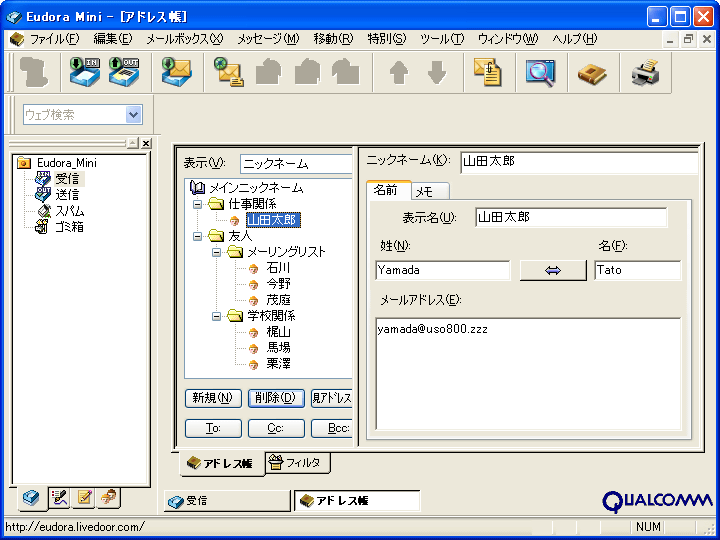Click the grayed up arrow toolbar icon
The height and width of the screenshot is (540, 720).
pyautogui.click(x=399, y=73)
